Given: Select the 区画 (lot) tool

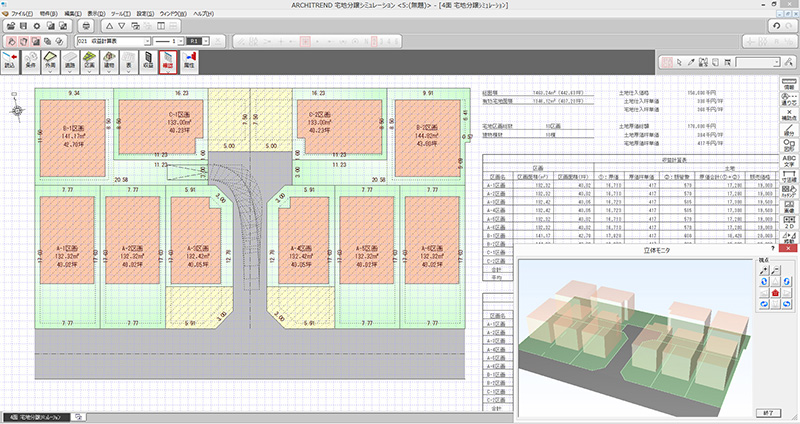Looking at the screenshot, I should coord(89,60).
